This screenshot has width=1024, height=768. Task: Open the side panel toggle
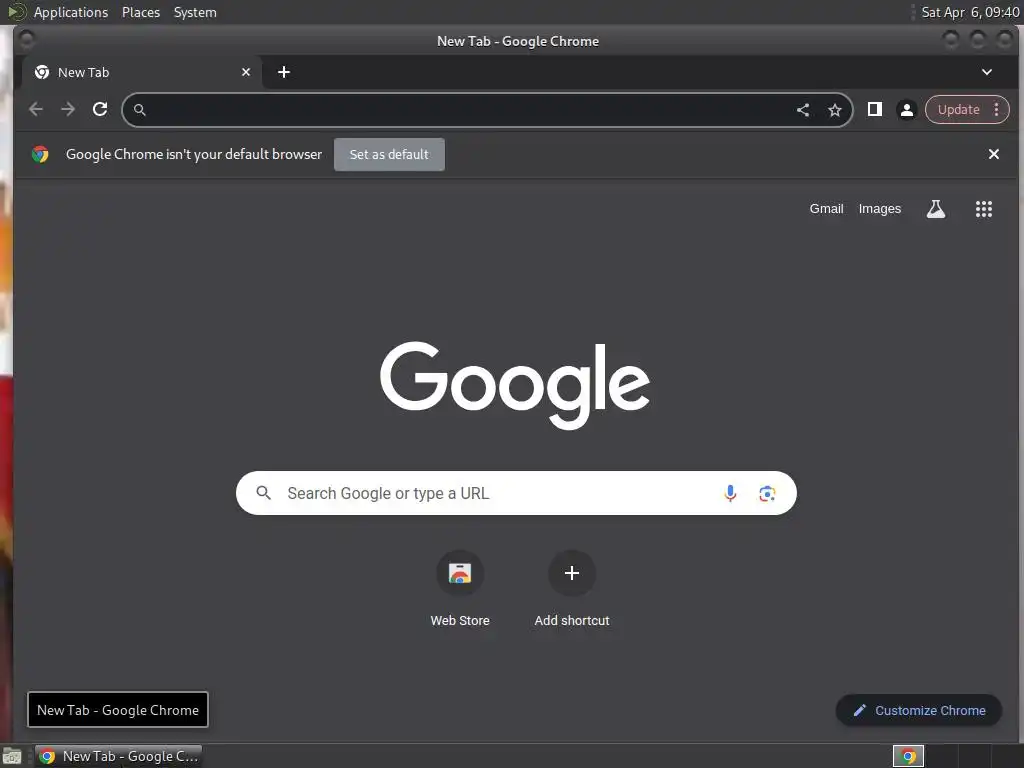[x=875, y=110]
